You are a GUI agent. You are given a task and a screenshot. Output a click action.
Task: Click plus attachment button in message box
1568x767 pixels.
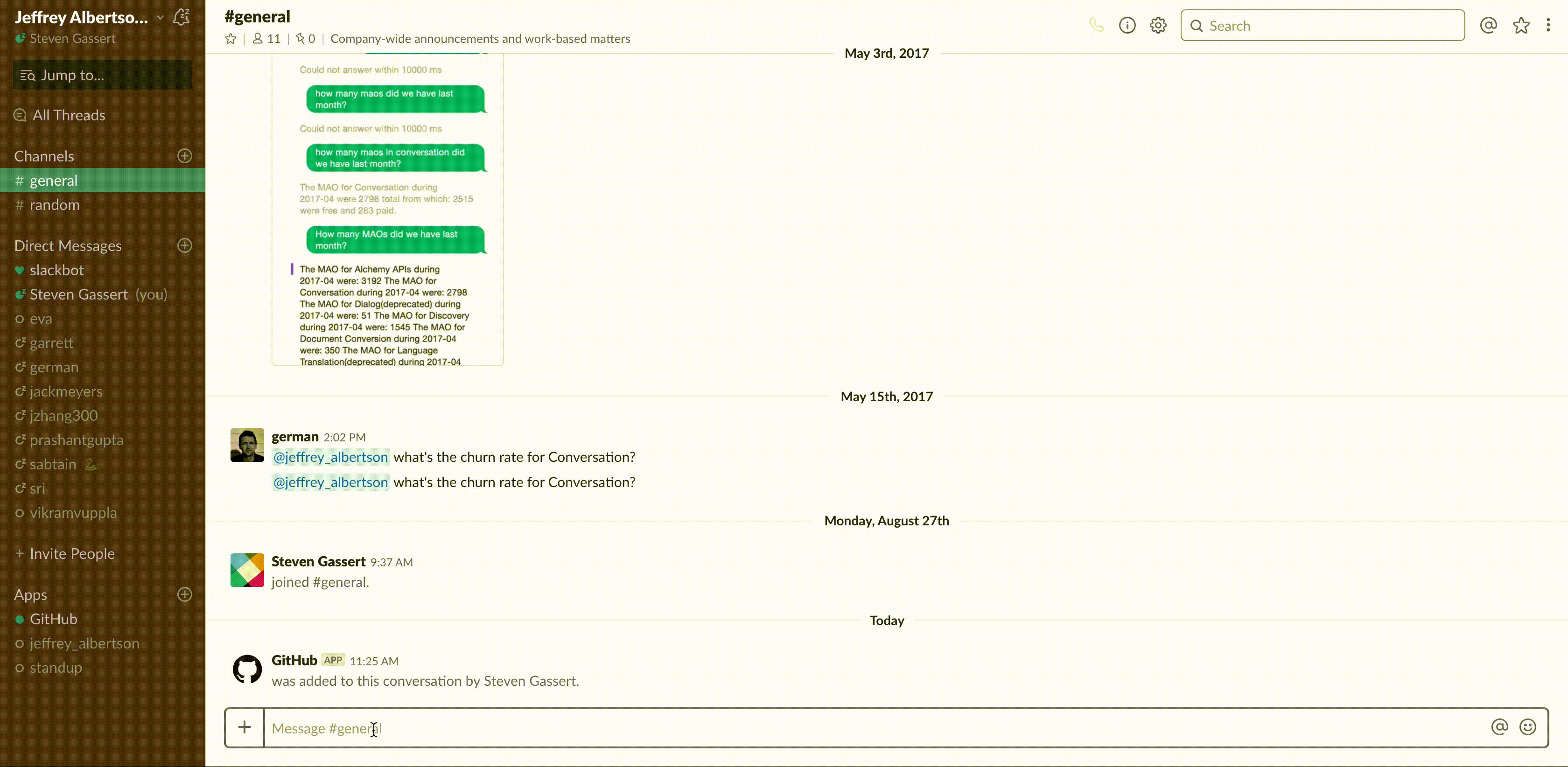245,727
